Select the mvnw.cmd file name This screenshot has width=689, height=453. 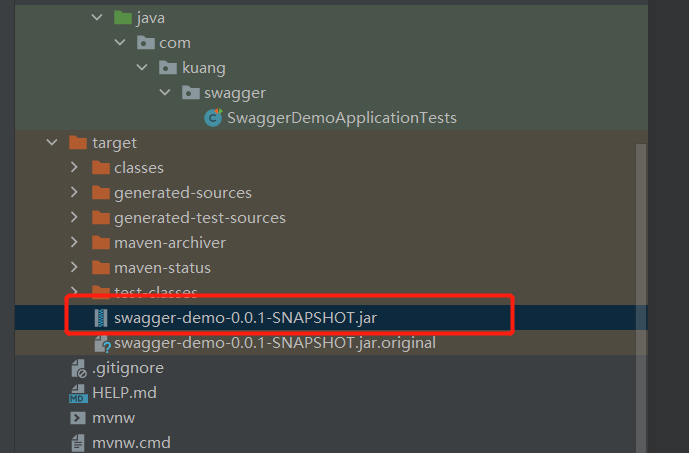coord(131,443)
